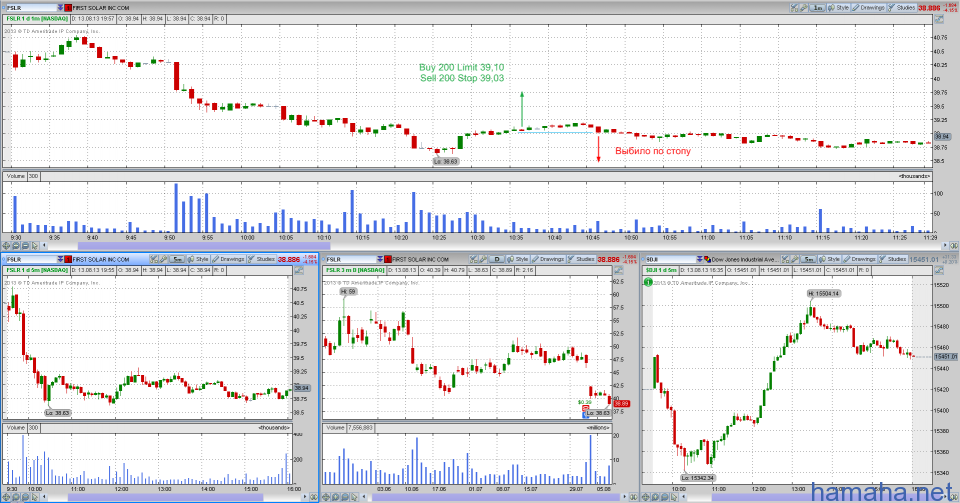Click pointer cursor icon below the FSLR daily chart
The image size is (960, 503).
pyautogui.click(x=355, y=497)
